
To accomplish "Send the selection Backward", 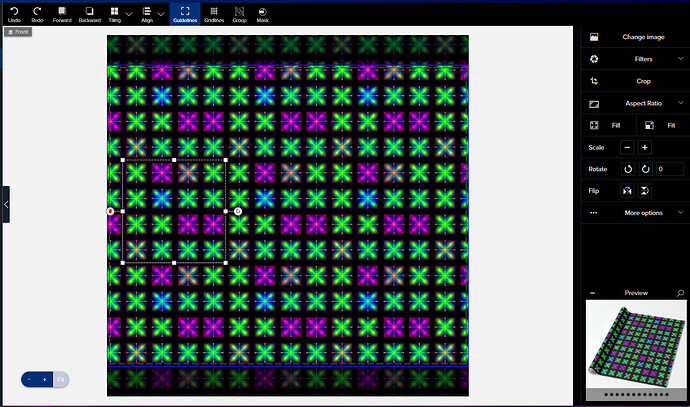I will (x=89, y=14).
